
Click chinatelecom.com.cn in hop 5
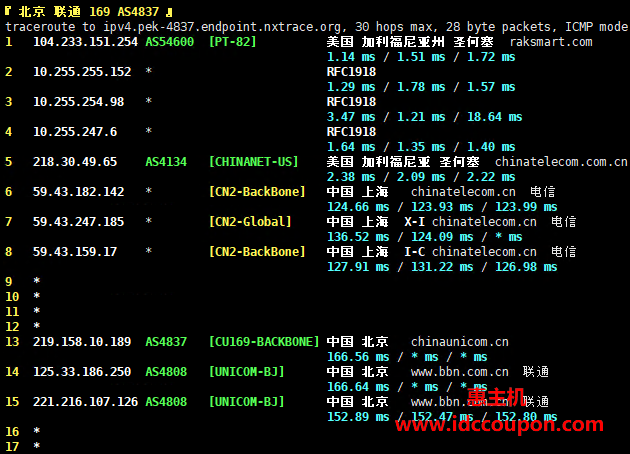(561, 162)
